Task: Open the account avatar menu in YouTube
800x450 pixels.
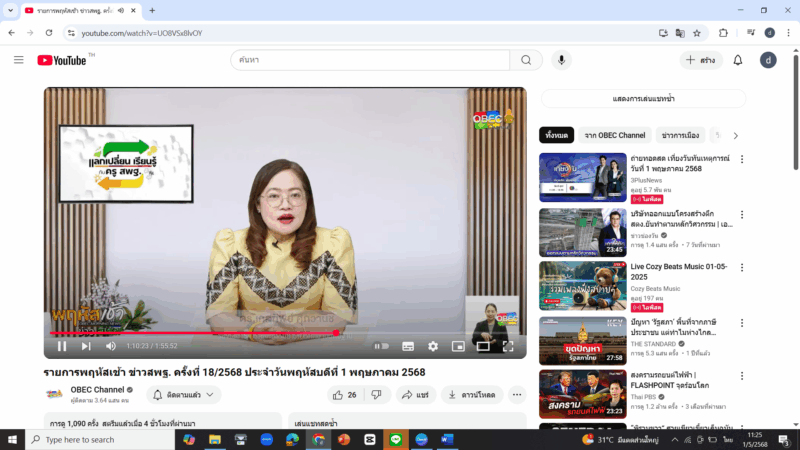Action: (768, 60)
